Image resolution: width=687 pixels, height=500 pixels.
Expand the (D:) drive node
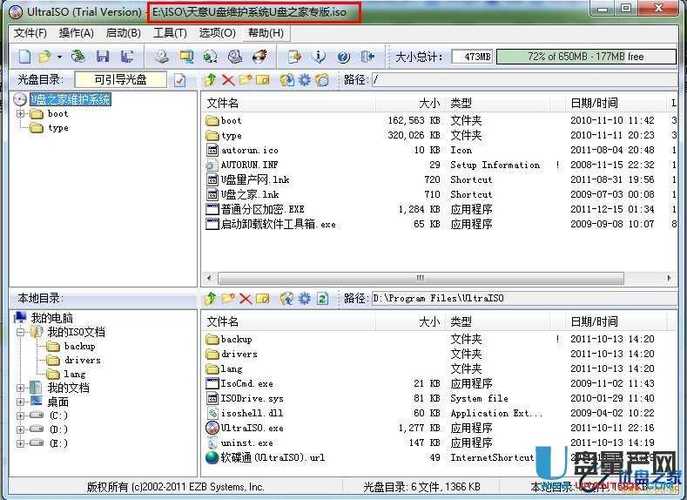pyautogui.click(x=20, y=429)
